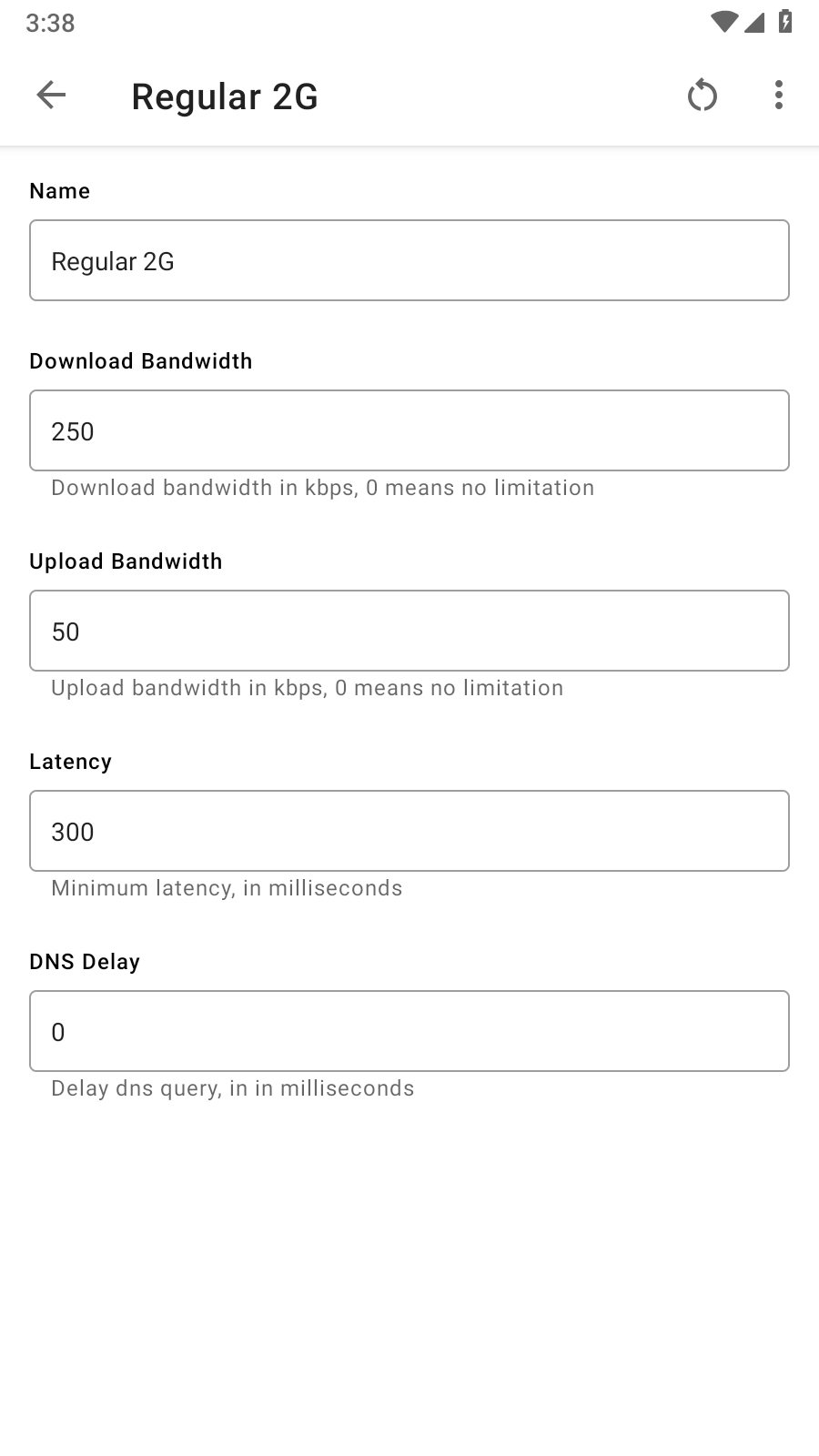Tap the Delay dns query helper text
The height and width of the screenshot is (1456, 819).
click(x=232, y=1088)
